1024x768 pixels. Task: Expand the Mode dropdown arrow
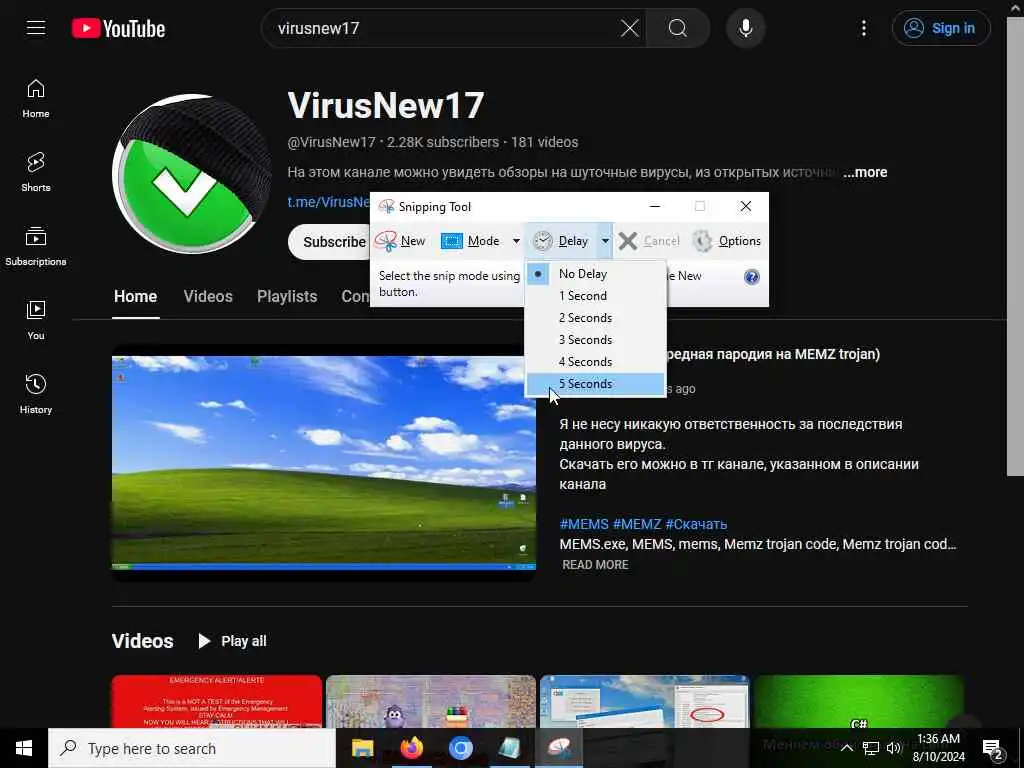[x=516, y=241]
